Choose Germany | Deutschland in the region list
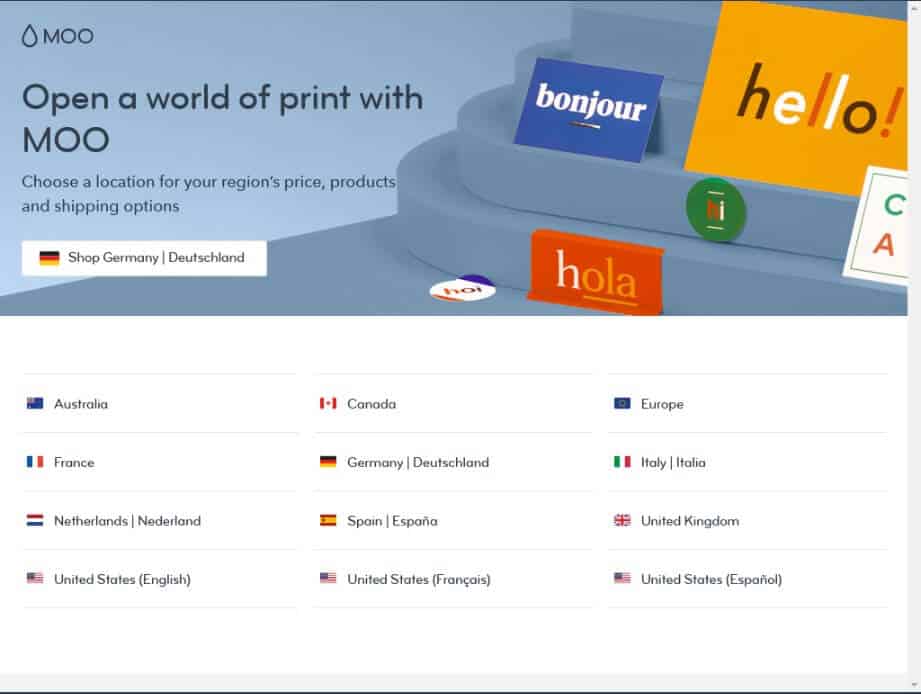The width and height of the screenshot is (921, 694). 418,463
